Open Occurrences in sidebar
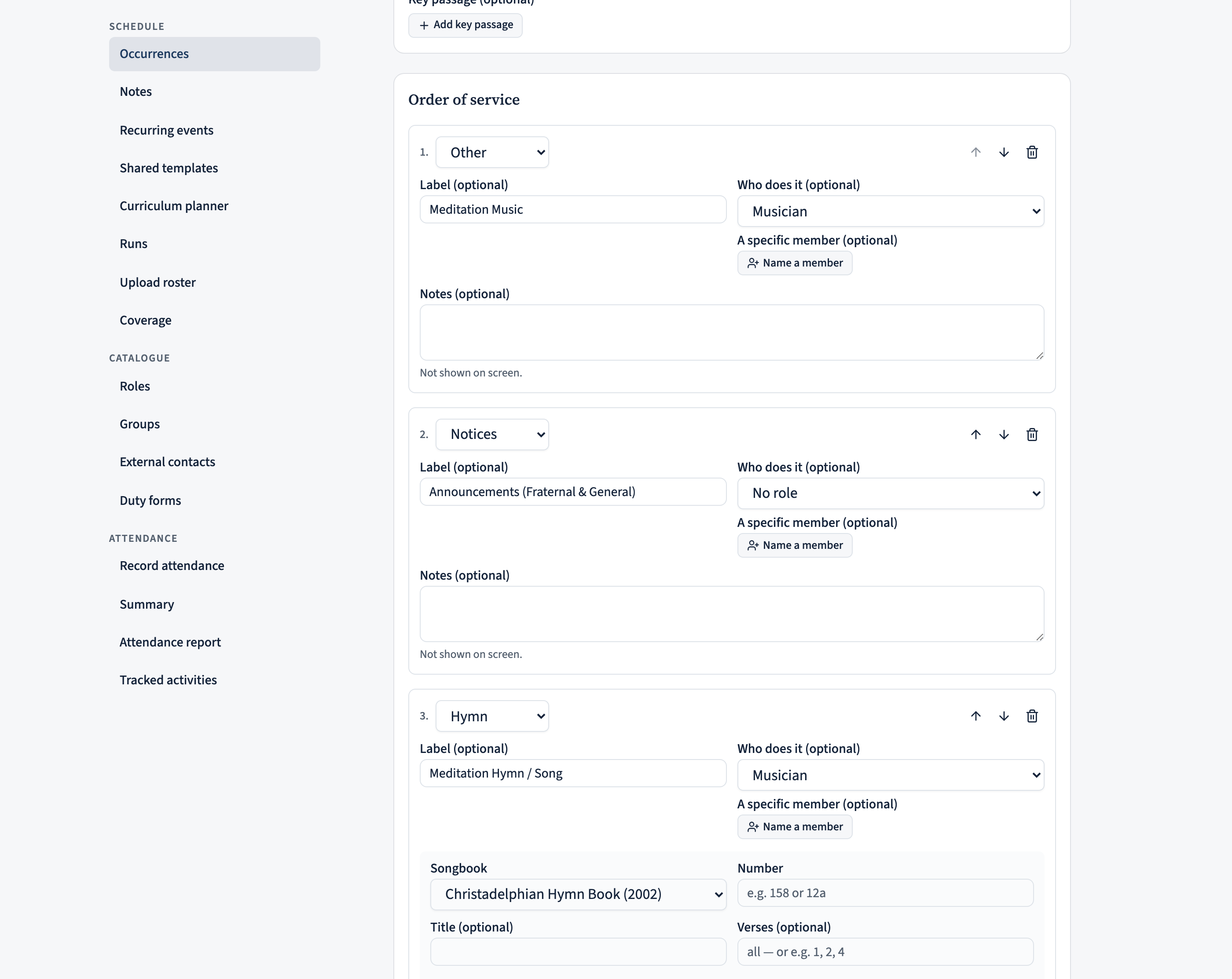 214,54
